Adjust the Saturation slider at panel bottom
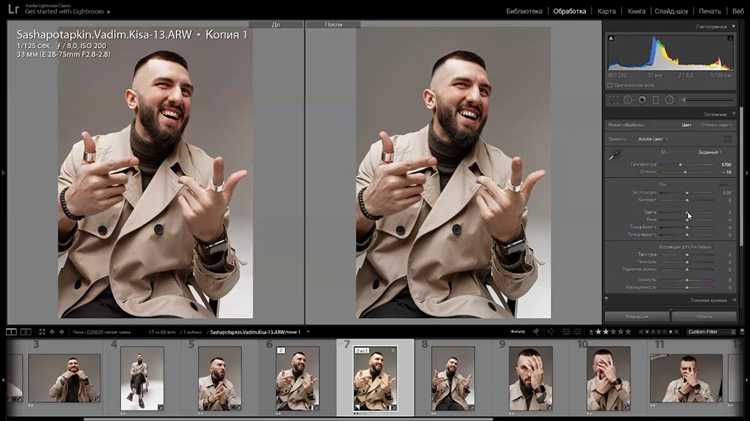 [x=687, y=287]
